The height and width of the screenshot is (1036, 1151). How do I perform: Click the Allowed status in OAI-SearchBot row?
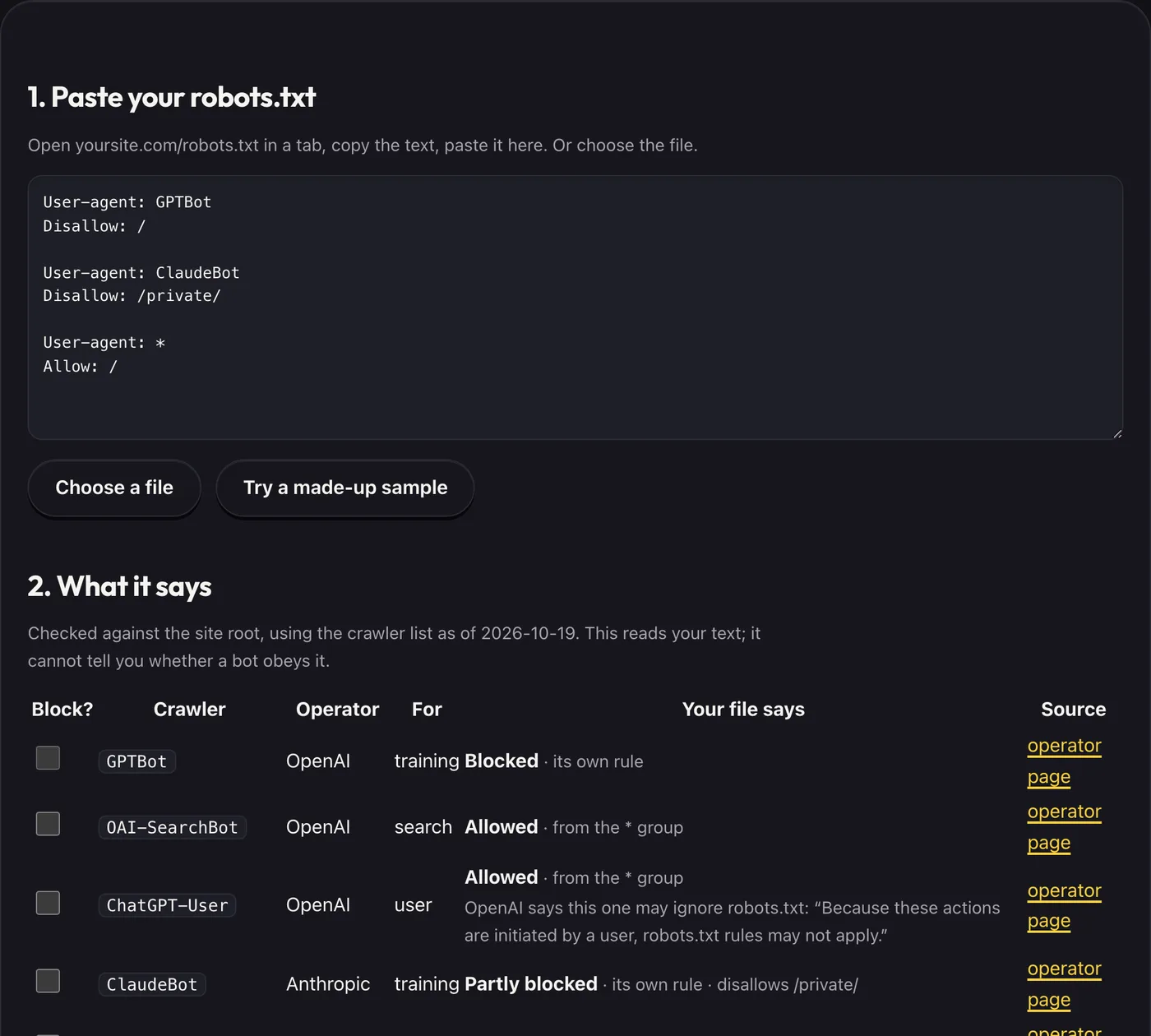point(502,827)
